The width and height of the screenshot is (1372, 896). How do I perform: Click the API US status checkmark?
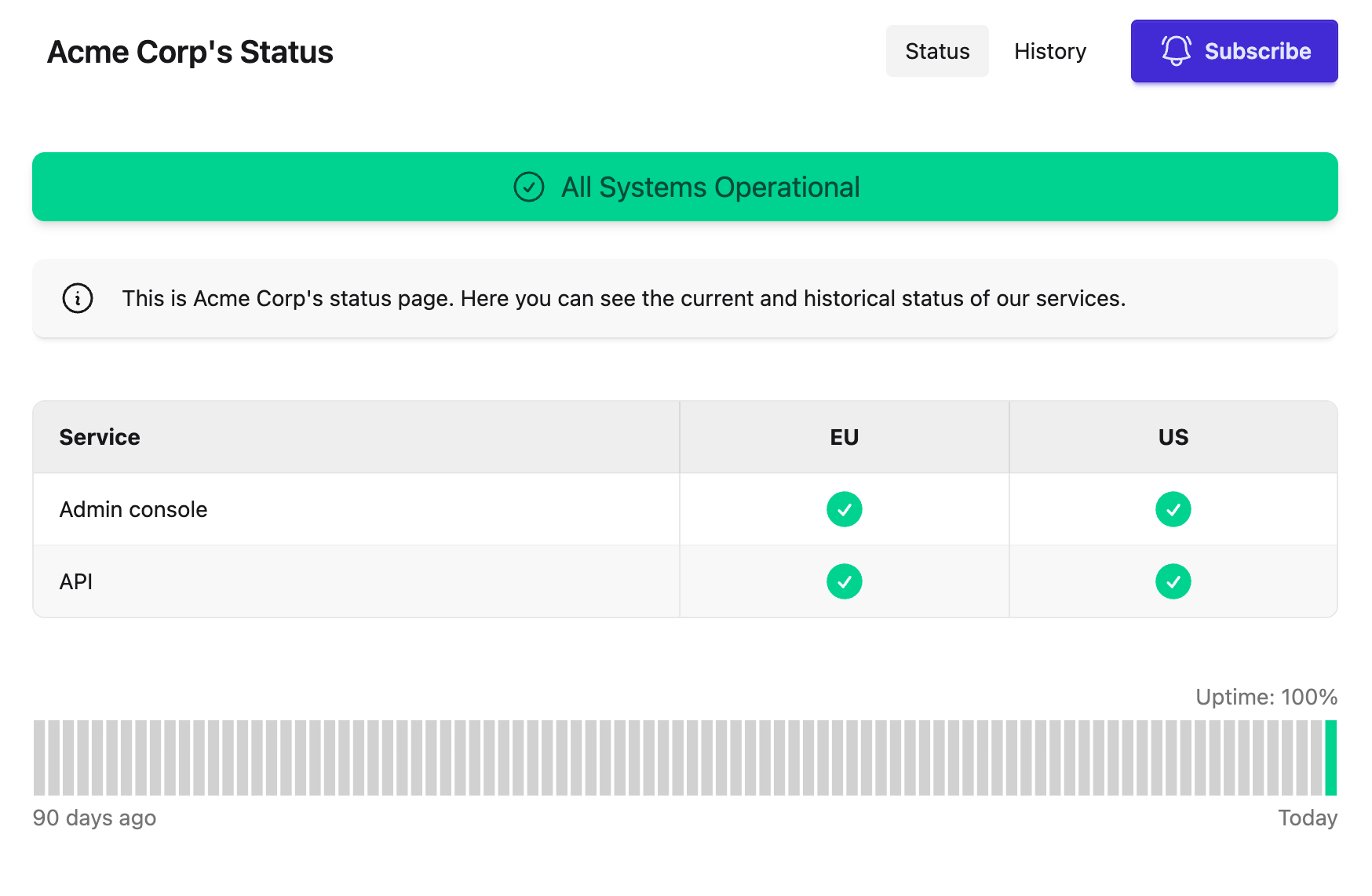[1173, 581]
